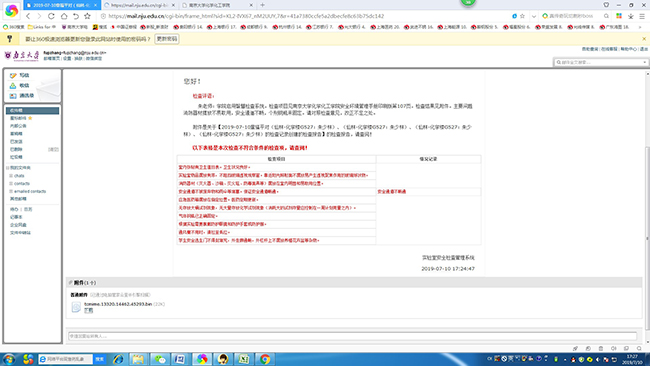Dismiss the save-password notification bar
Image resolution: width=650 pixels, height=366 pixels.
pos(644,39)
